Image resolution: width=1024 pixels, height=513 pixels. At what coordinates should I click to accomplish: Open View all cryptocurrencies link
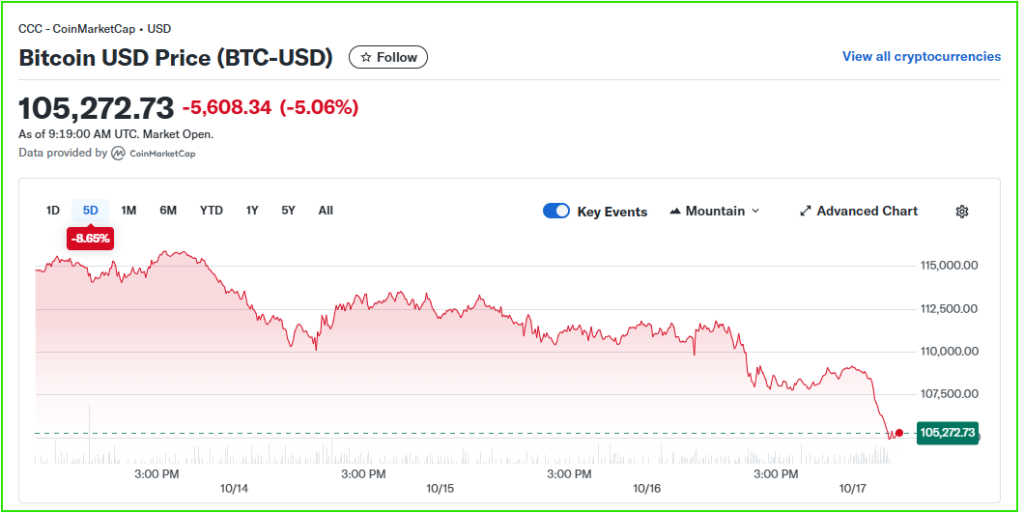click(921, 56)
